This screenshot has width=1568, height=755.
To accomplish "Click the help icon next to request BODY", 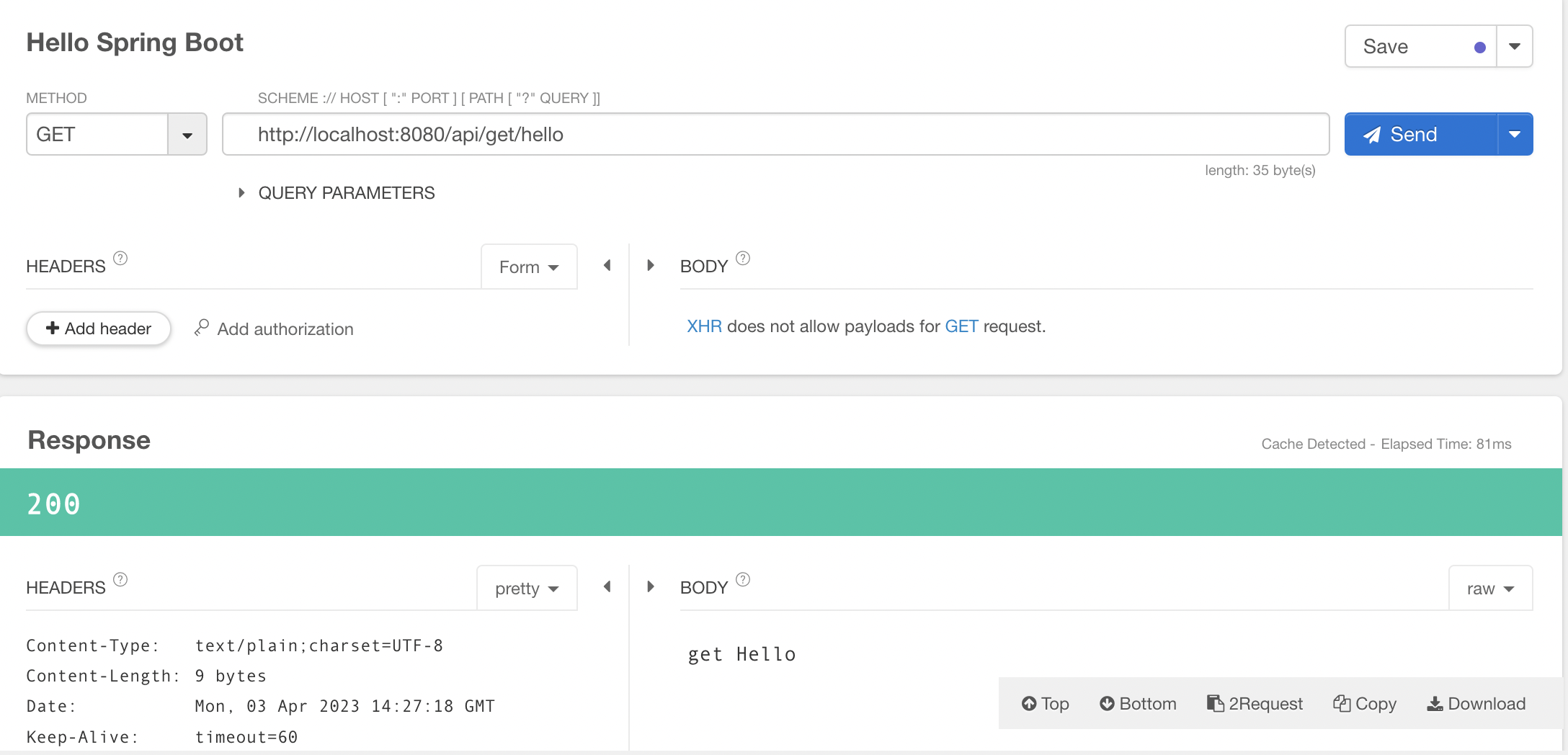I will pyautogui.click(x=743, y=258).
